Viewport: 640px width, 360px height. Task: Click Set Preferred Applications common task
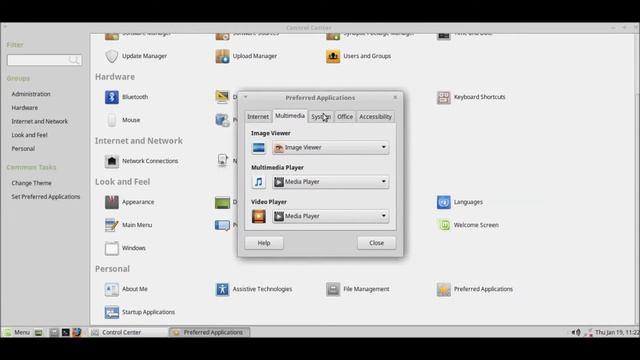46,197
